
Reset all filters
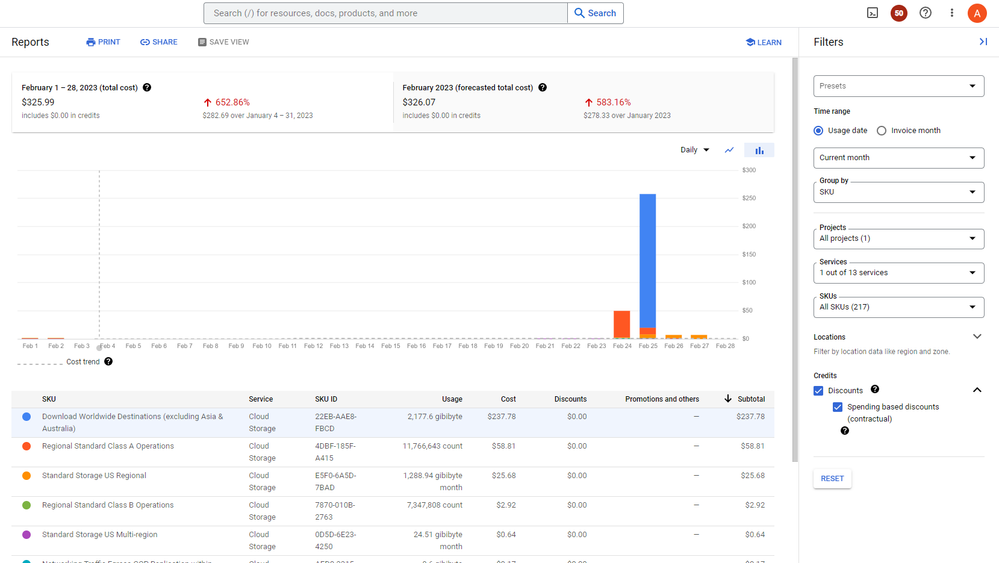point(832,478)
